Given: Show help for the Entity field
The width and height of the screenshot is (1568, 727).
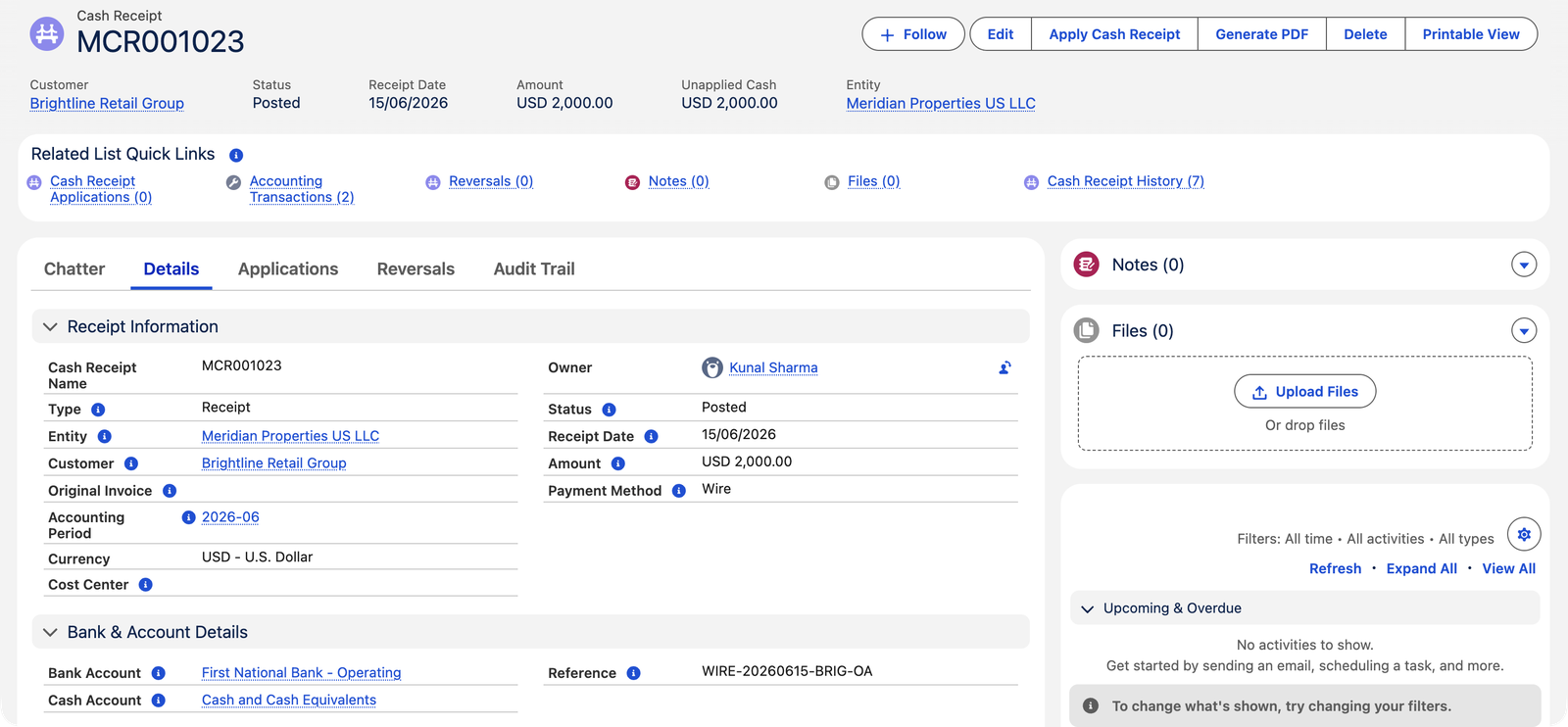Looking at the screenshot, I should coord(105,436).
